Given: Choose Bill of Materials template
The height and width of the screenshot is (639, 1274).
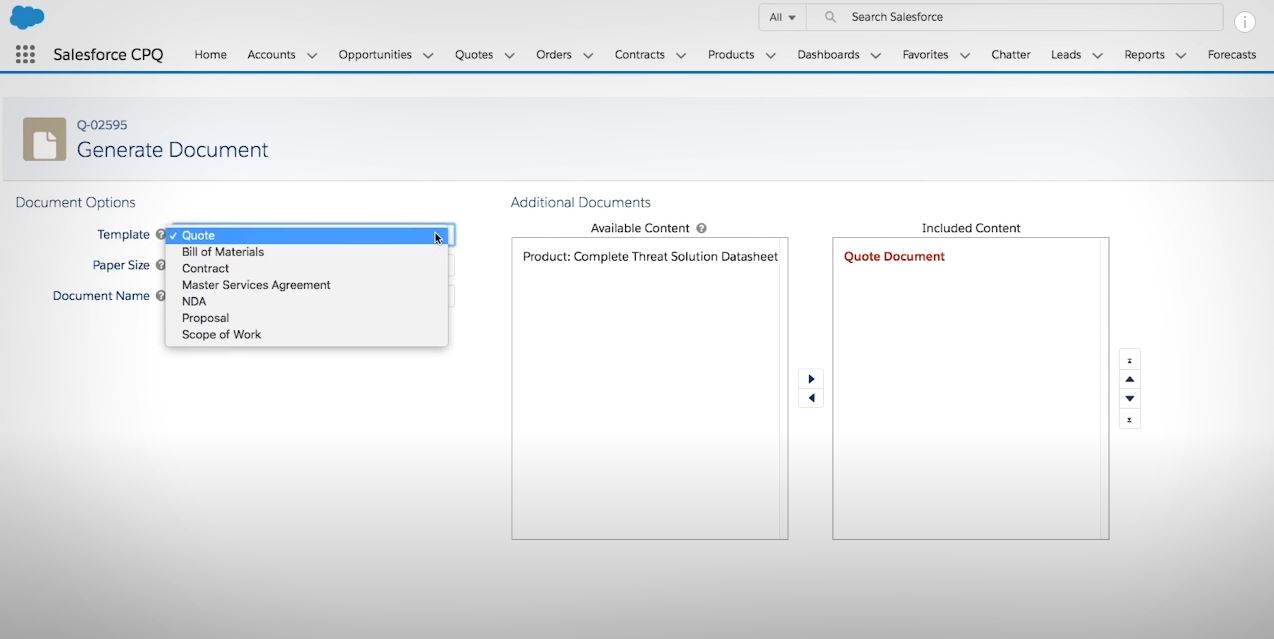Looking at the screenshot, I should click(x=306, y=252).
